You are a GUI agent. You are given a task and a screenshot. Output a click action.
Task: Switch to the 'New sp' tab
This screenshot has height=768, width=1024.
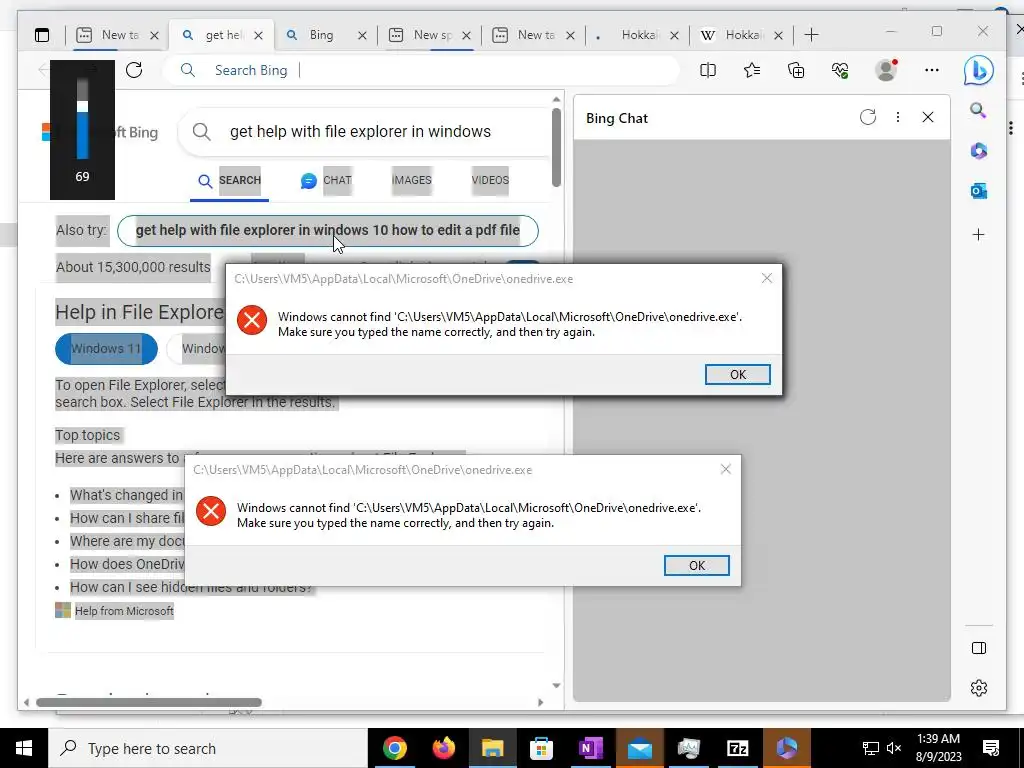[430, 35]
